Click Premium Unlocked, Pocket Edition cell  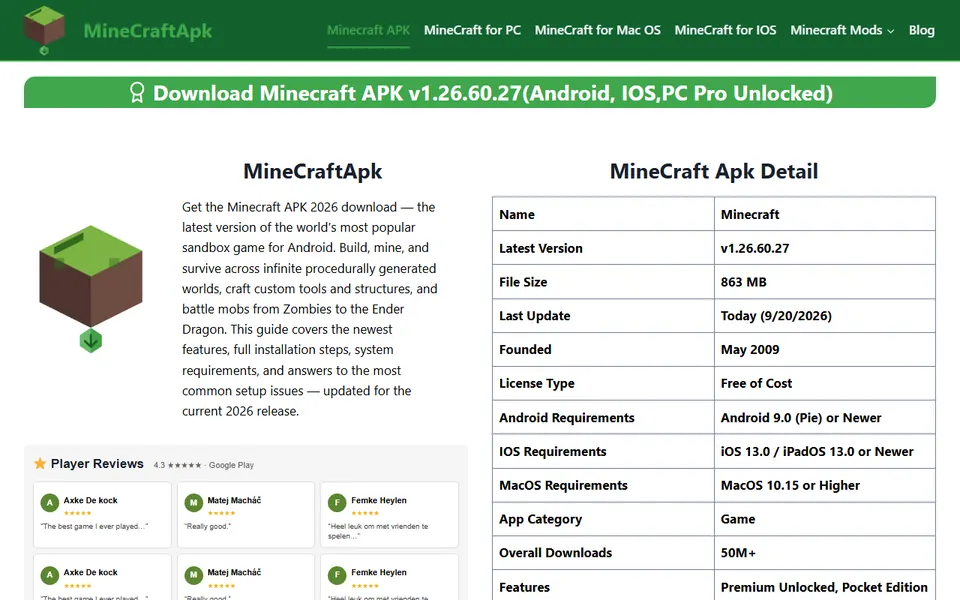(x=825, y=585)
